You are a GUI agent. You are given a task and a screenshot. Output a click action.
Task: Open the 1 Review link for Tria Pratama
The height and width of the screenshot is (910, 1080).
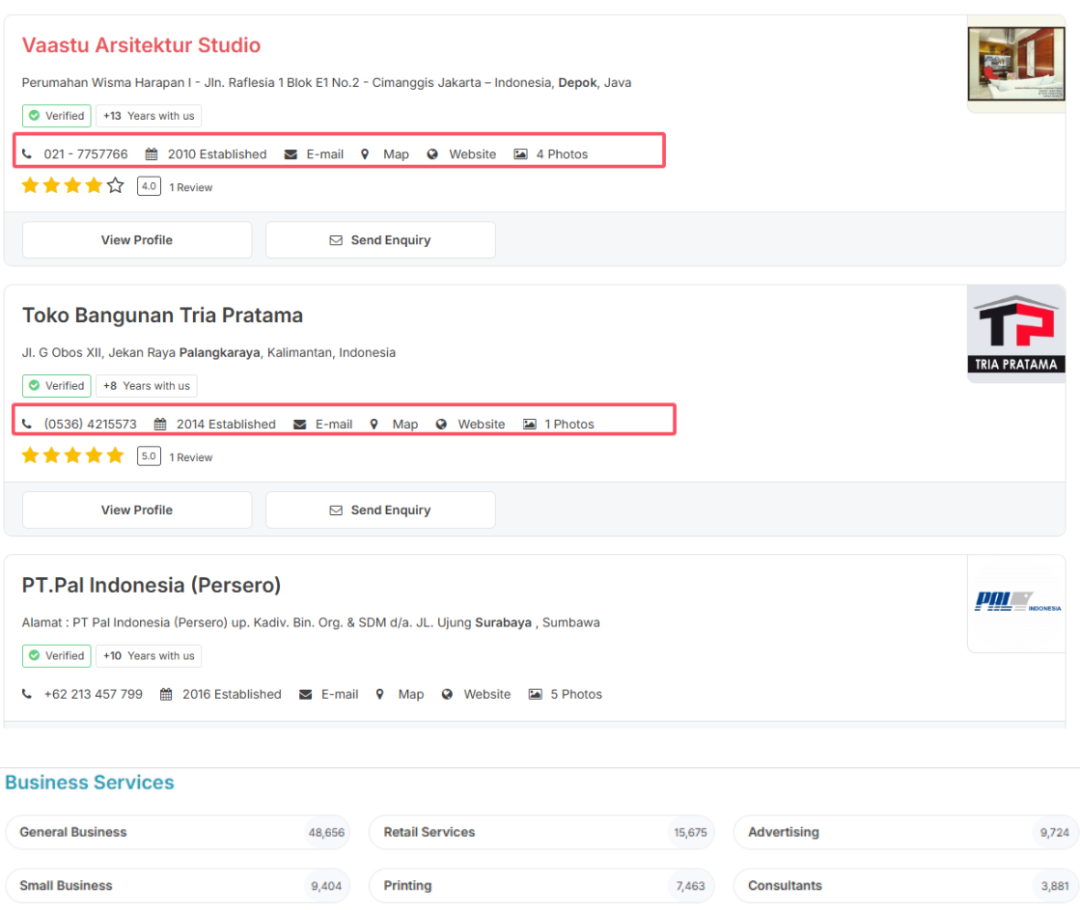(191, 457)
